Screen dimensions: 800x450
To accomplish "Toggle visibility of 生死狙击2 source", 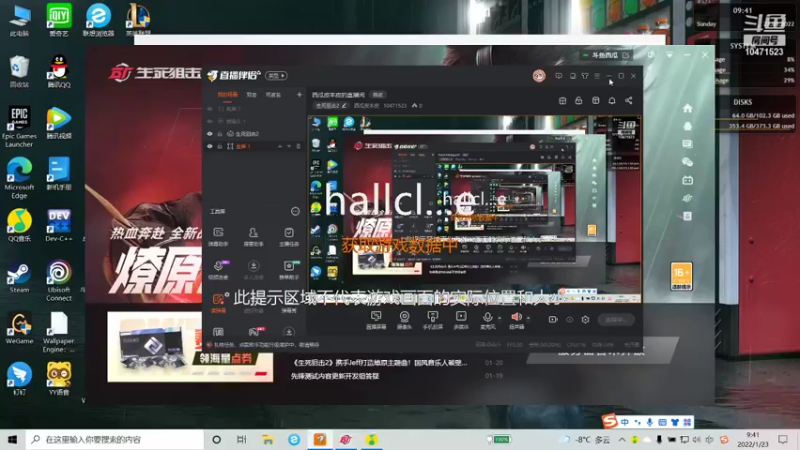I will [x=210, y=134].
